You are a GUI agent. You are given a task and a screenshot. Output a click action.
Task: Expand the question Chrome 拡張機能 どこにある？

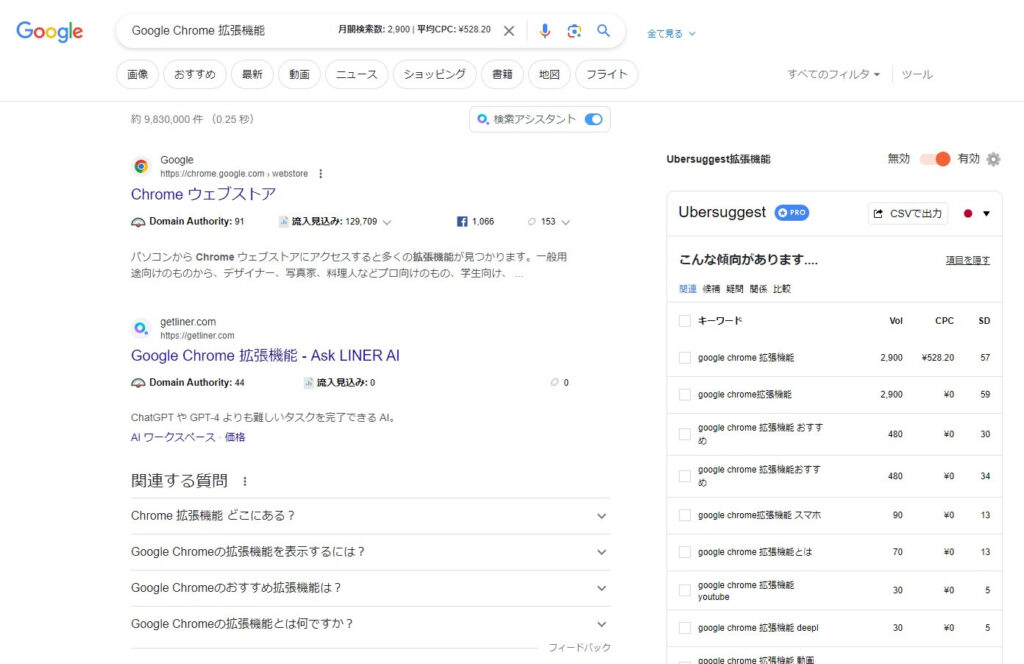tap(601, 516)
